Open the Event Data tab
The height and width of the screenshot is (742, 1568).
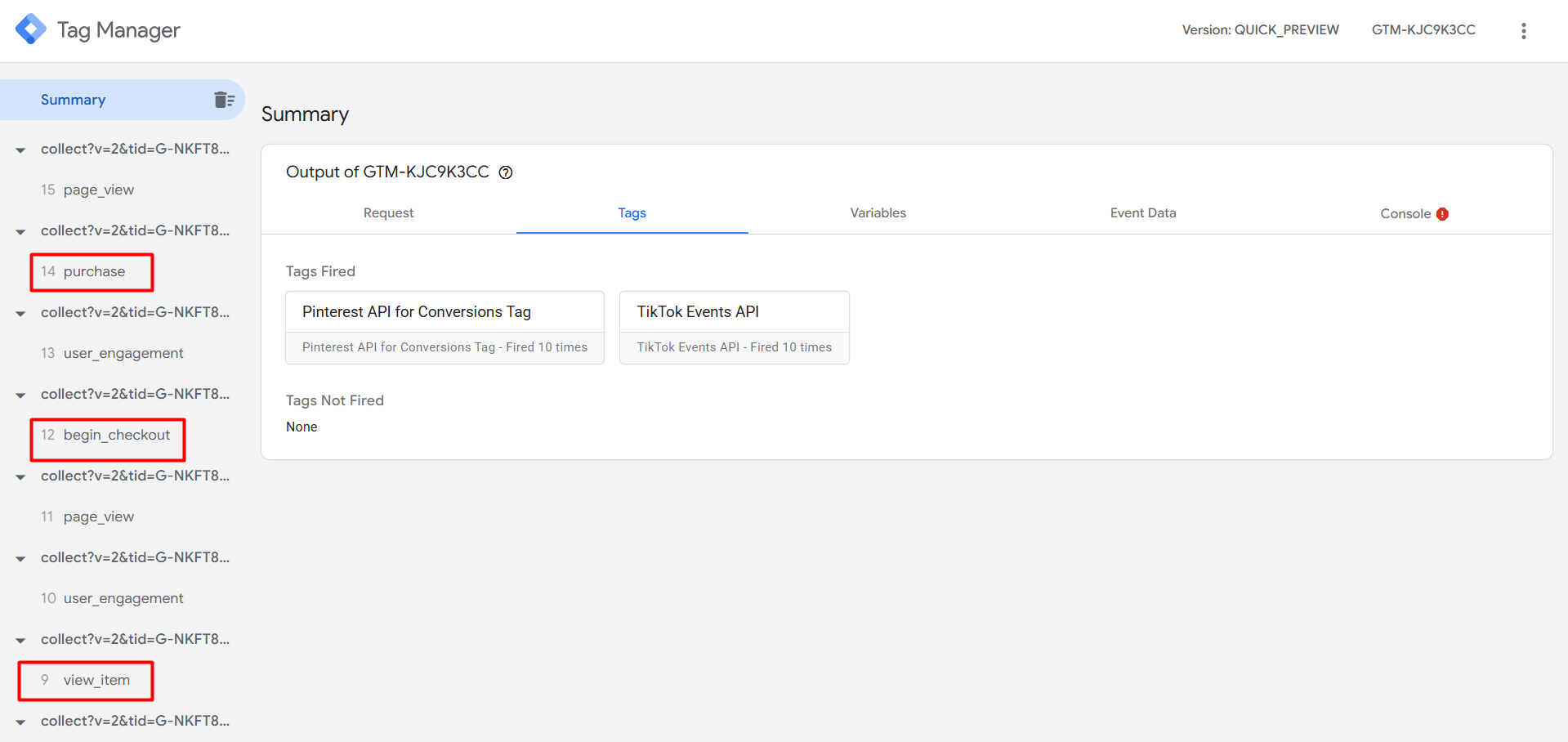(x=1142, y=213)
